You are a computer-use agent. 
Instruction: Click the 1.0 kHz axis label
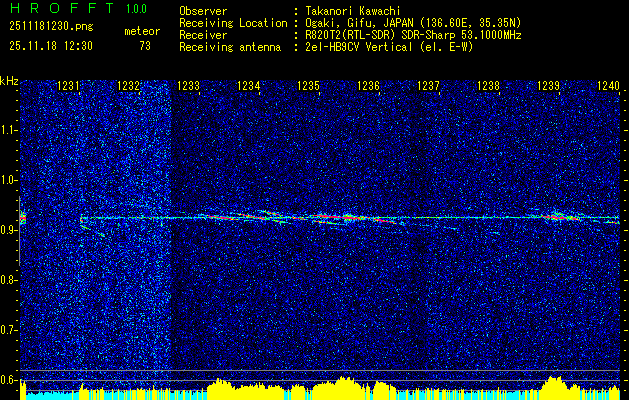(8, 180)
